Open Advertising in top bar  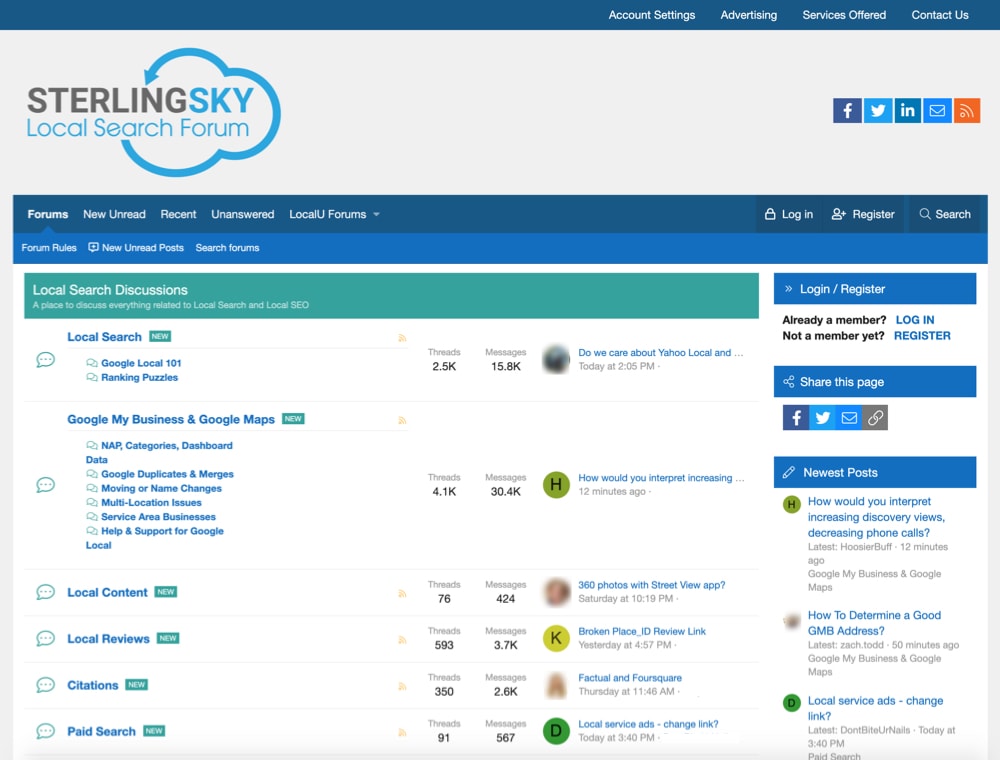[749, 15]
